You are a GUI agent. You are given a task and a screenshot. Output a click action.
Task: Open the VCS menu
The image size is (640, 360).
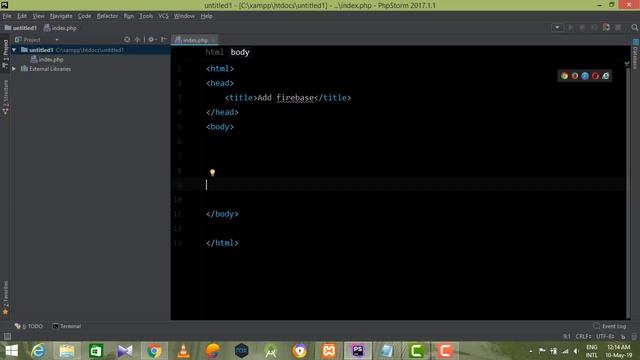163,16
